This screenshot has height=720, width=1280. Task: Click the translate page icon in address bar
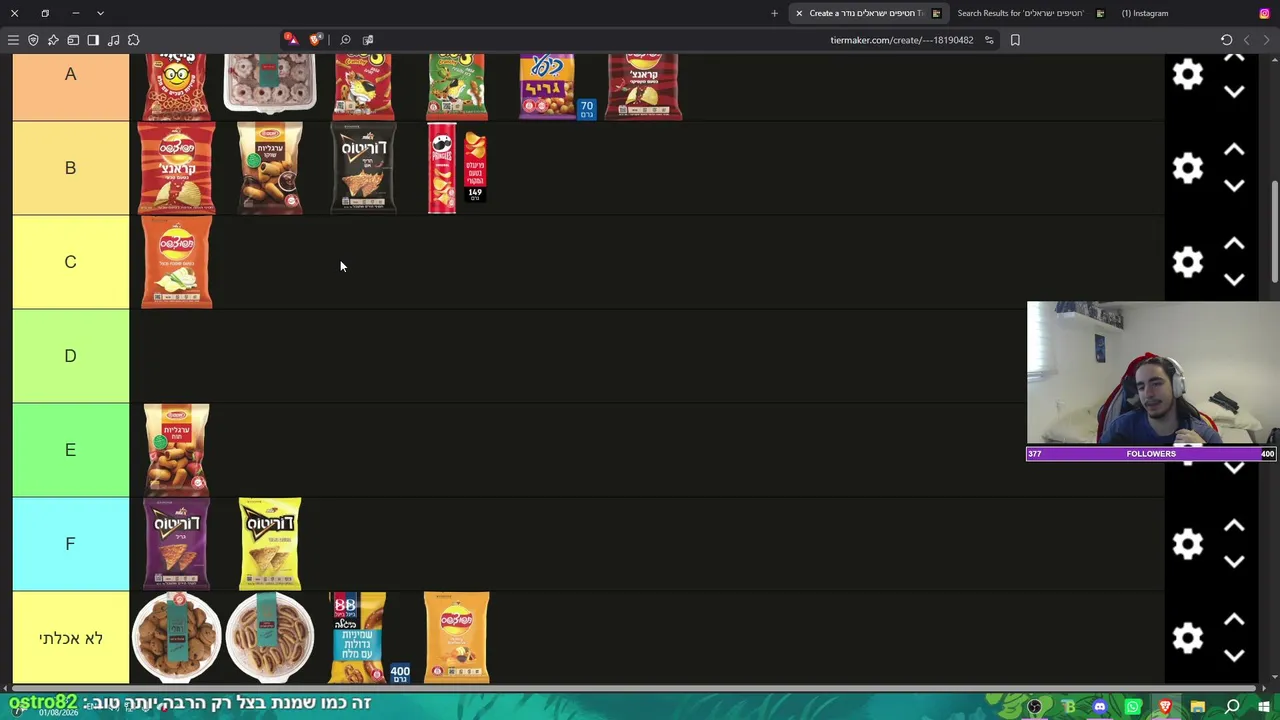pyautogui.click(x=368, y=40)
